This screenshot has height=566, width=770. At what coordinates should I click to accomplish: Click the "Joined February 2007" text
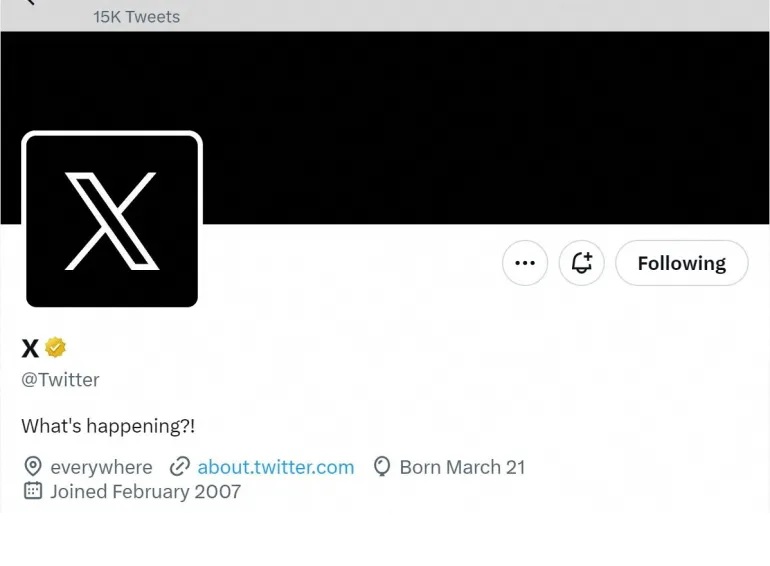point(145,491)
